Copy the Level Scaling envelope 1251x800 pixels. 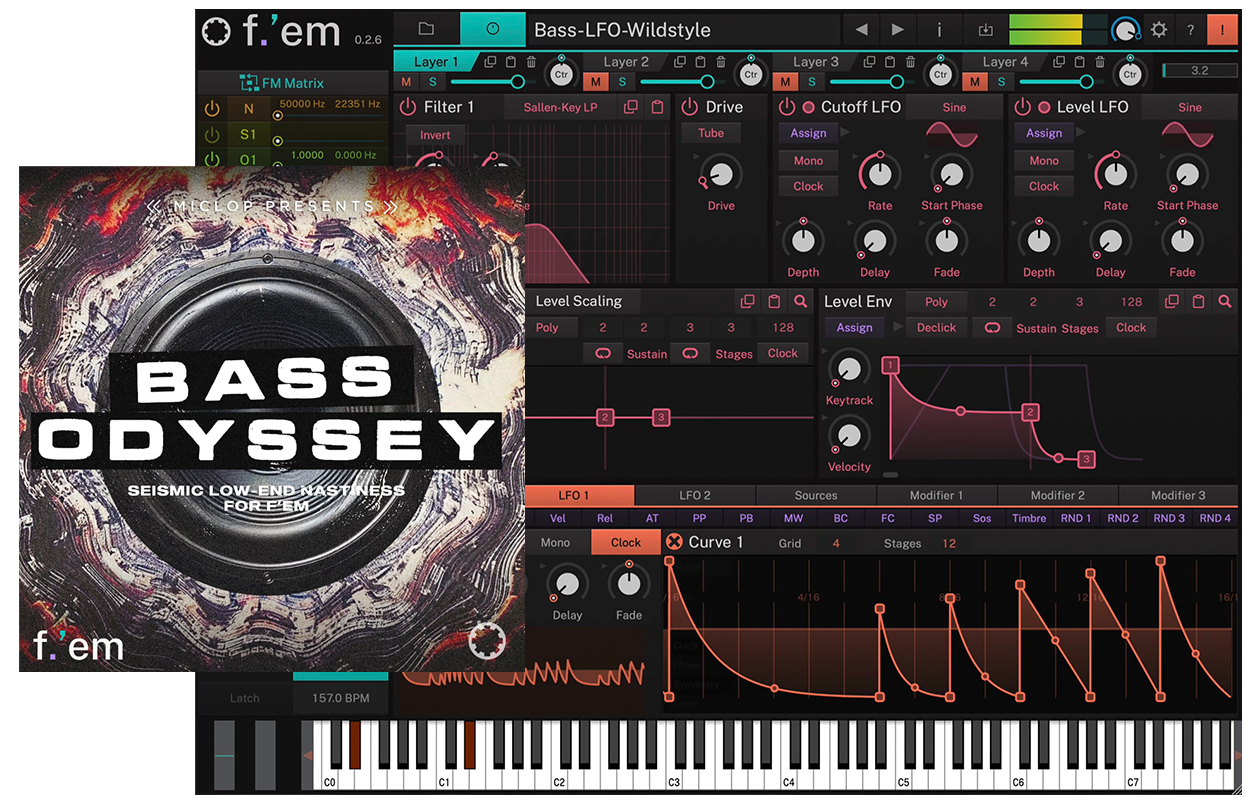pyautogui.click(x=747, y=301)
